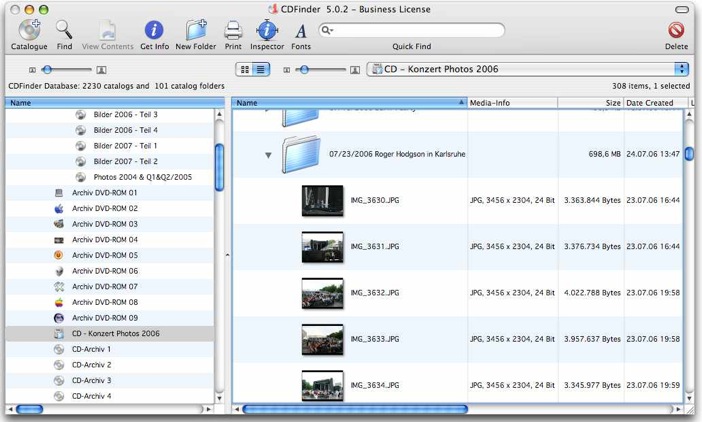Select the IMG_3632.JPG thumbnail

click(x=322, y=293)
